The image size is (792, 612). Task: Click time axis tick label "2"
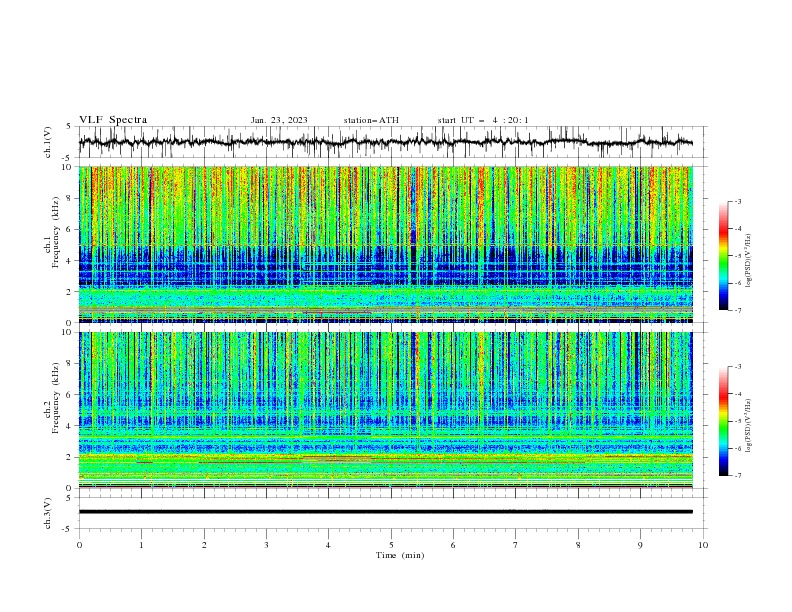(x=204, y=545)
